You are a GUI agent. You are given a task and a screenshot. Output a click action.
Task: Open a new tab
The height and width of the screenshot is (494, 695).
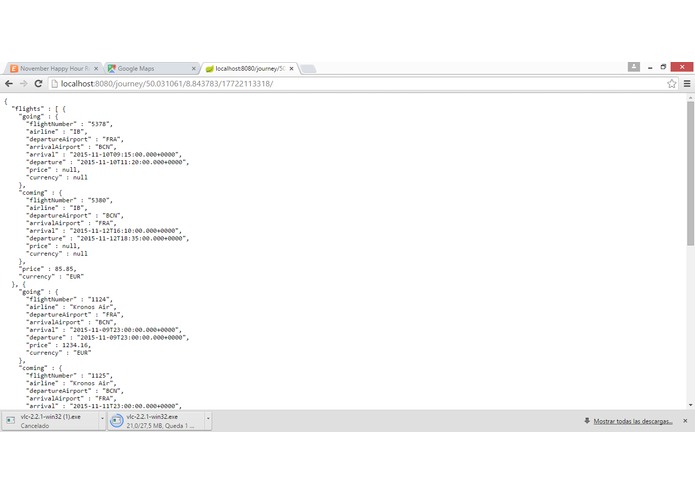[x=308, y=69]
